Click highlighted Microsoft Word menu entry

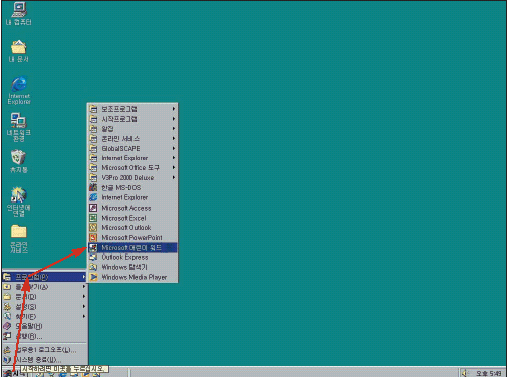pos(133,248)
